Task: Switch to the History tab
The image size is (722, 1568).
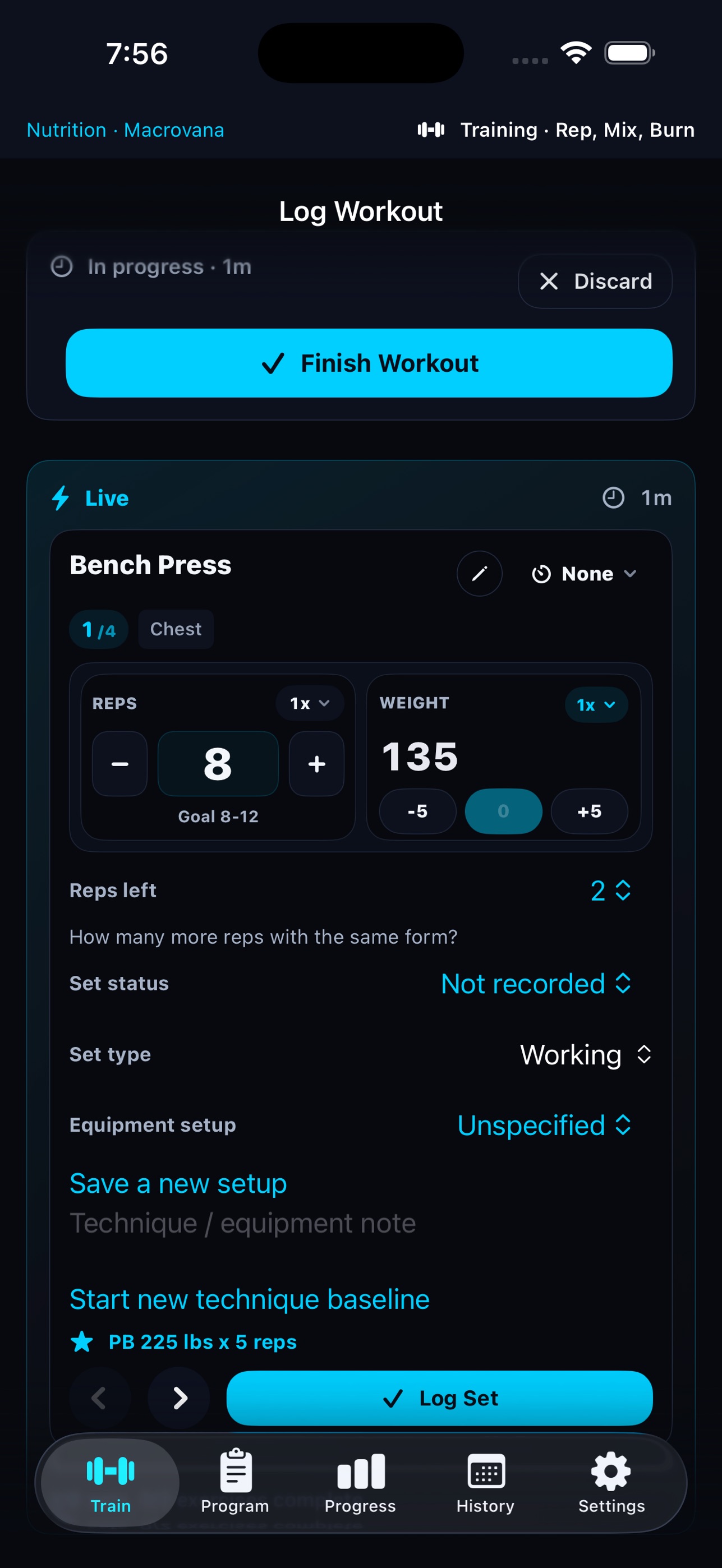Action: click(x=486, y=1483)
